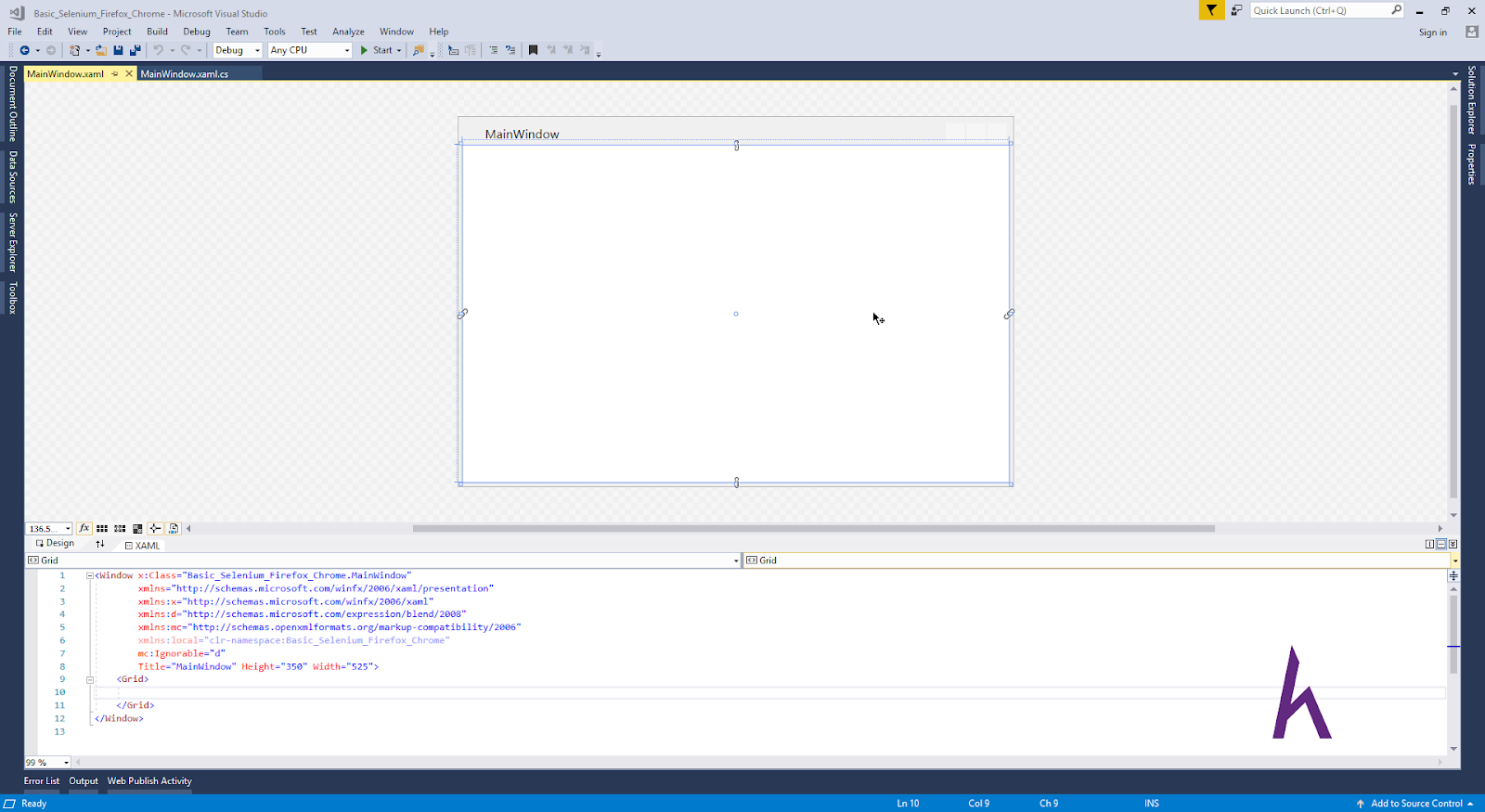Toggle the Disable project code button
This screenshot has height=812, width=1485.
tap(173, 528)
